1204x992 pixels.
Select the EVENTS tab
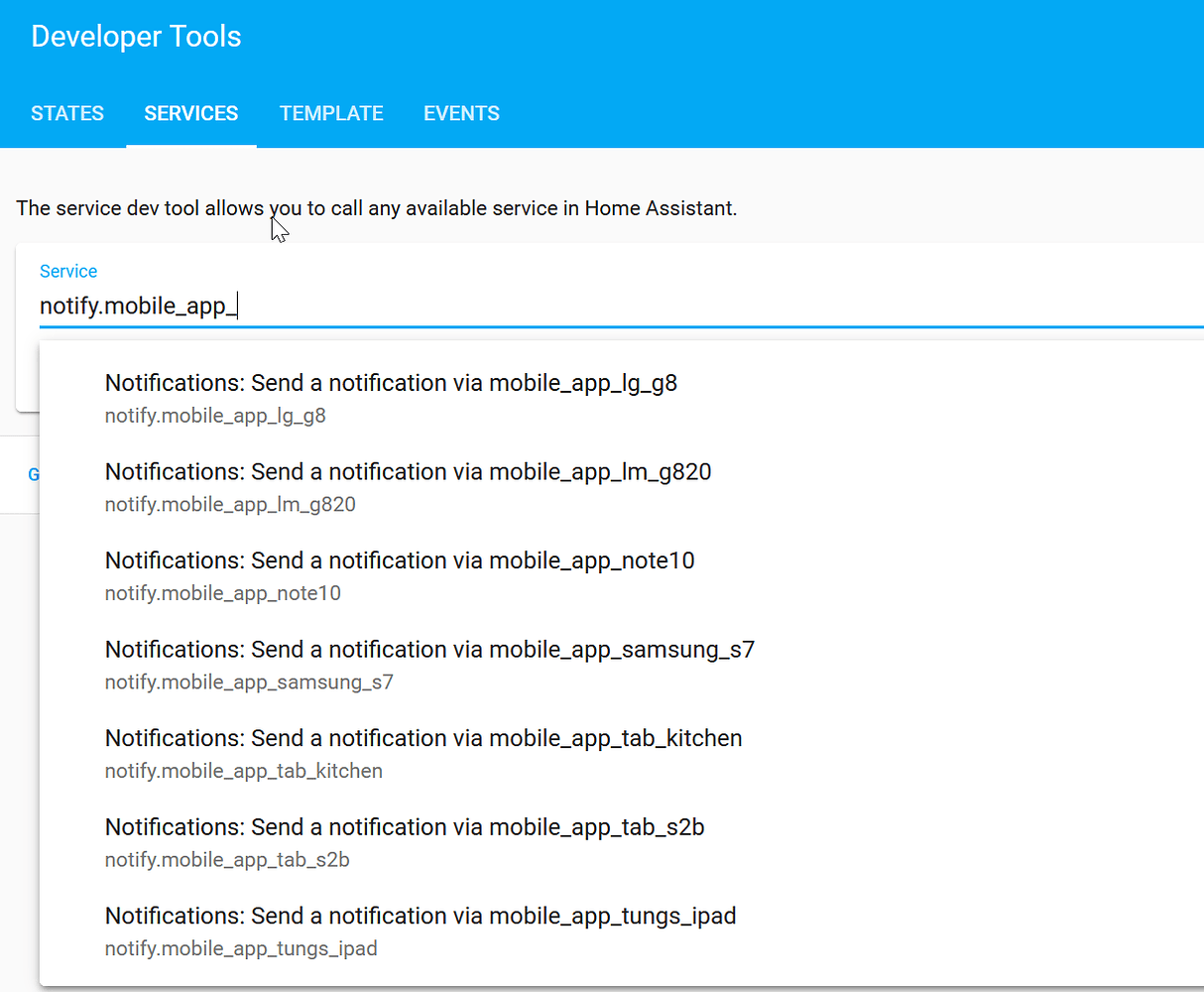[461, 113]
